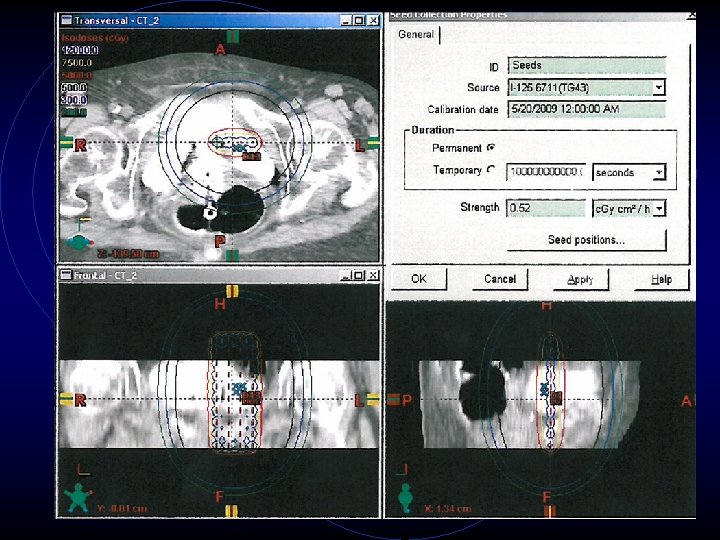720x540 pixels.
Task: Click the Transversal - CT_2 title bar
Action: (x=219, y=20)
